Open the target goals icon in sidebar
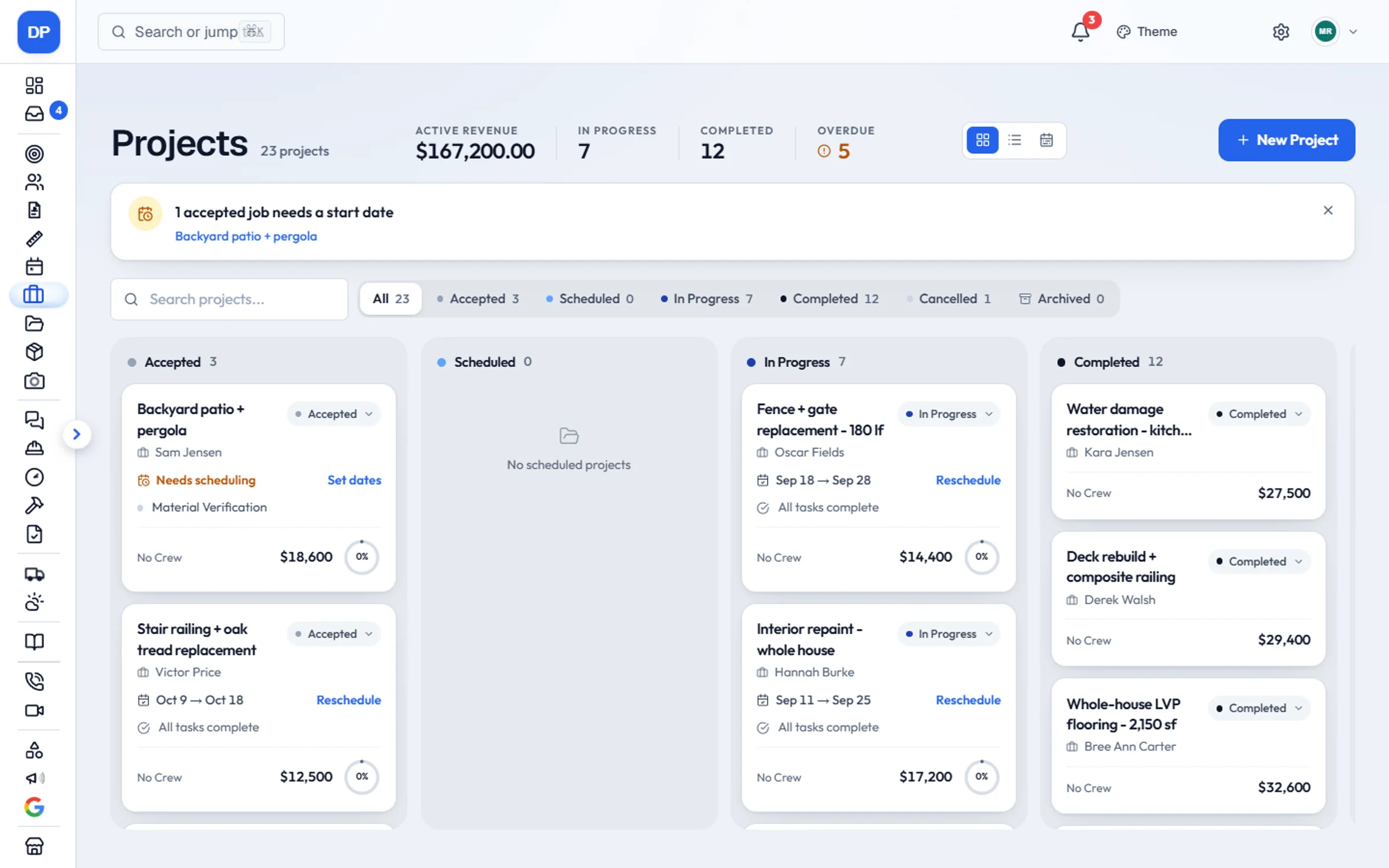Viewport: 1389px width, 868px height. point(34,154)
